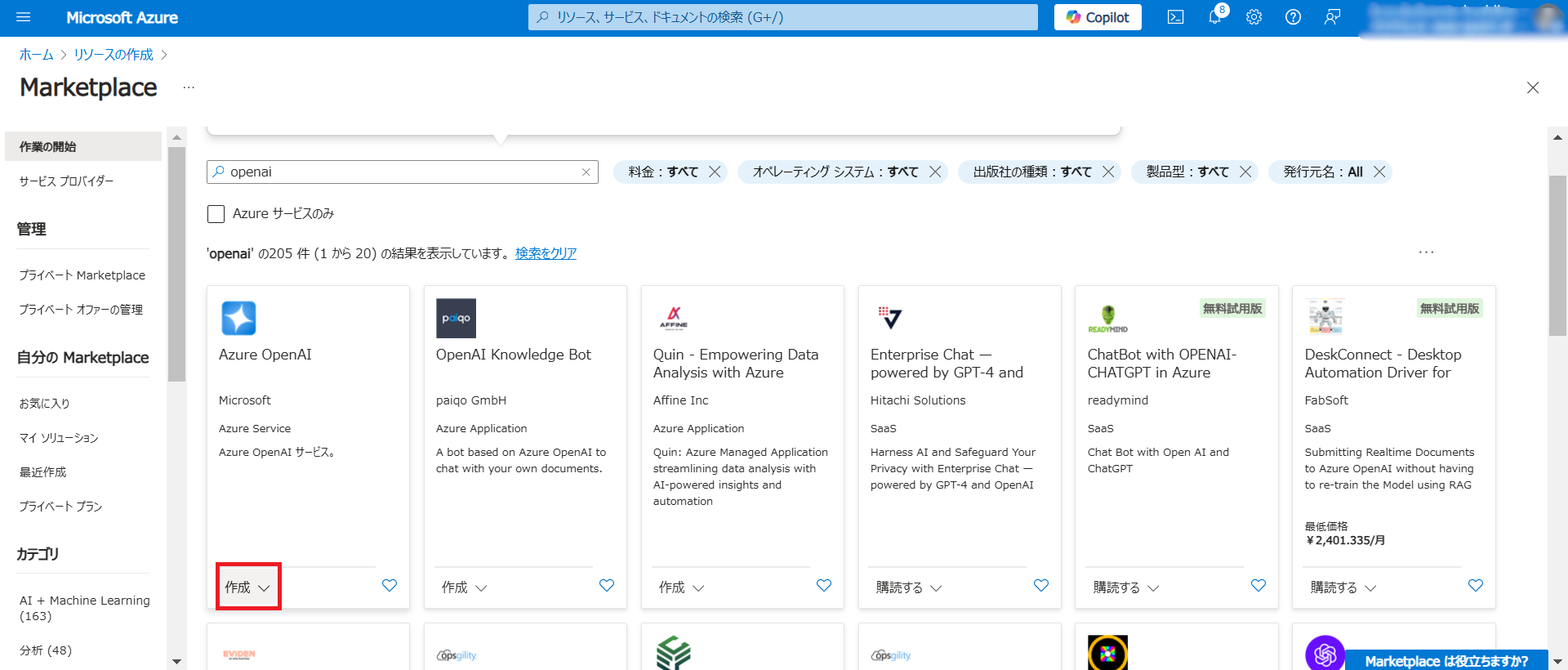Favorite OpenAI Knowledge Bot with heart
Viewport: 1568px width, 670px height.
607,586
